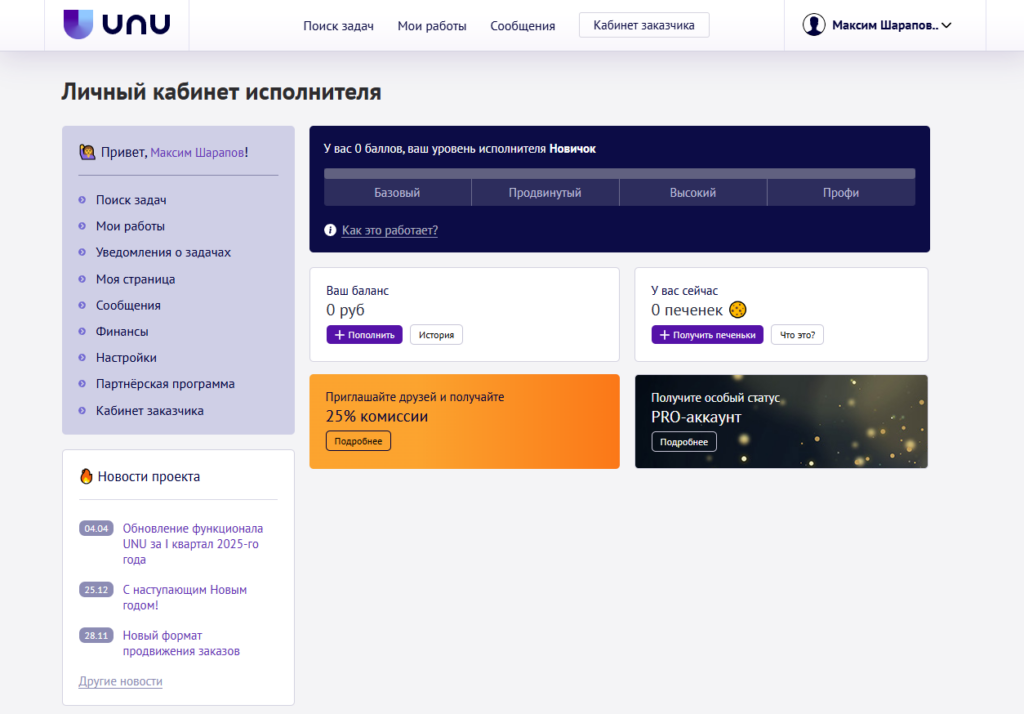
Task: Open Уведомления о задачах in sidebar
Action: [163, 252]
